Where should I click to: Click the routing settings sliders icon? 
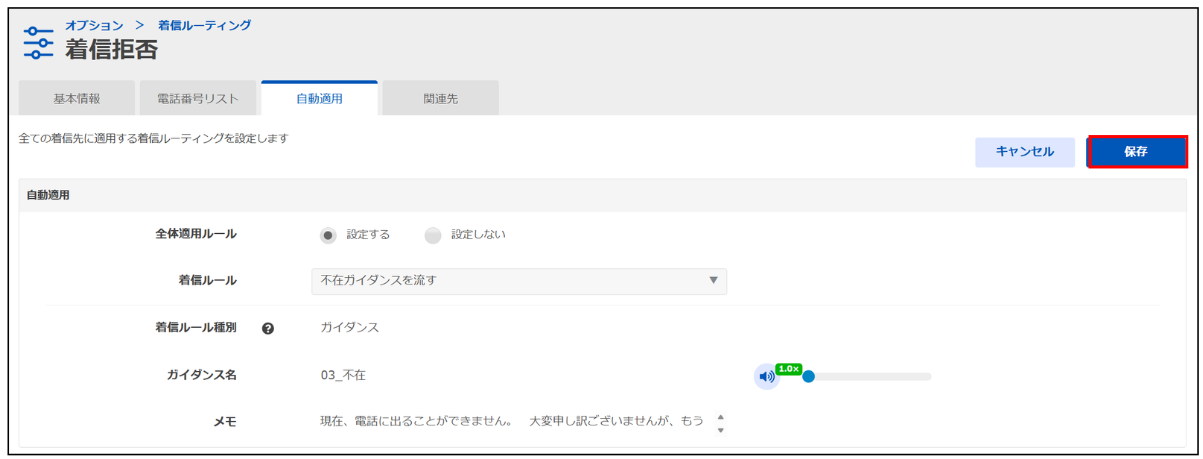[38, 43]
